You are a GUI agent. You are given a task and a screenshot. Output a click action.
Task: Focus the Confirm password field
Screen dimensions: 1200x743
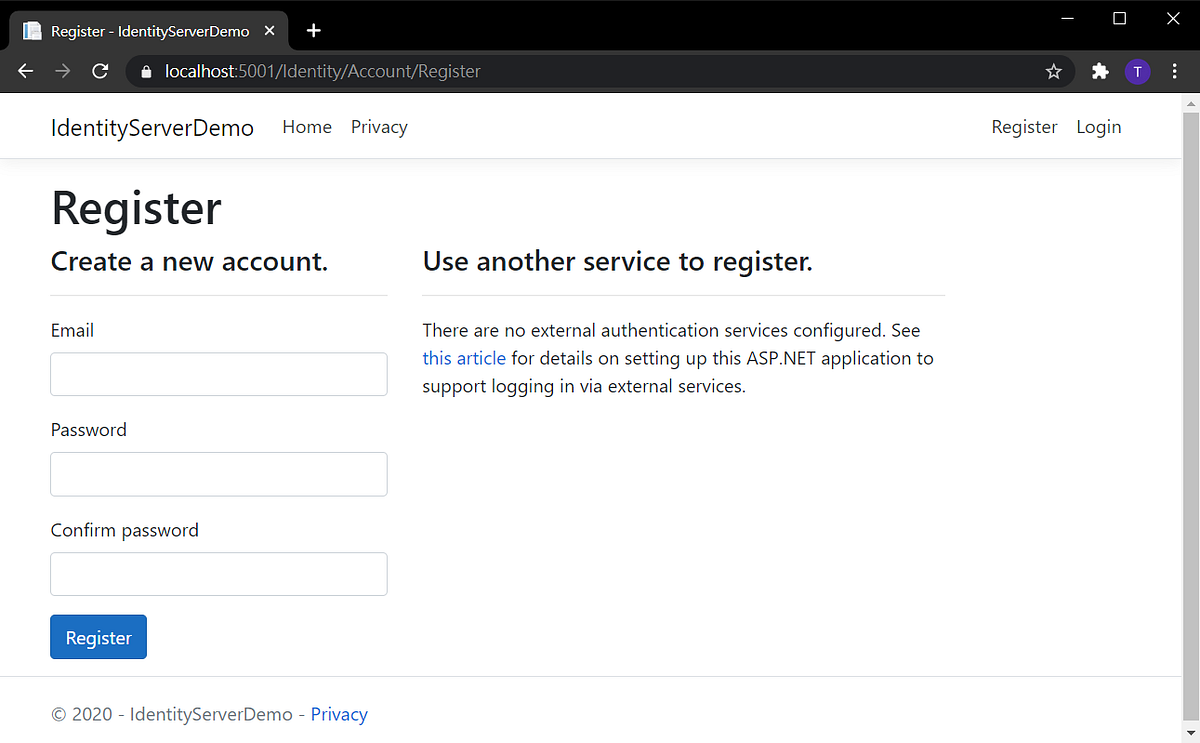point(218,573)
